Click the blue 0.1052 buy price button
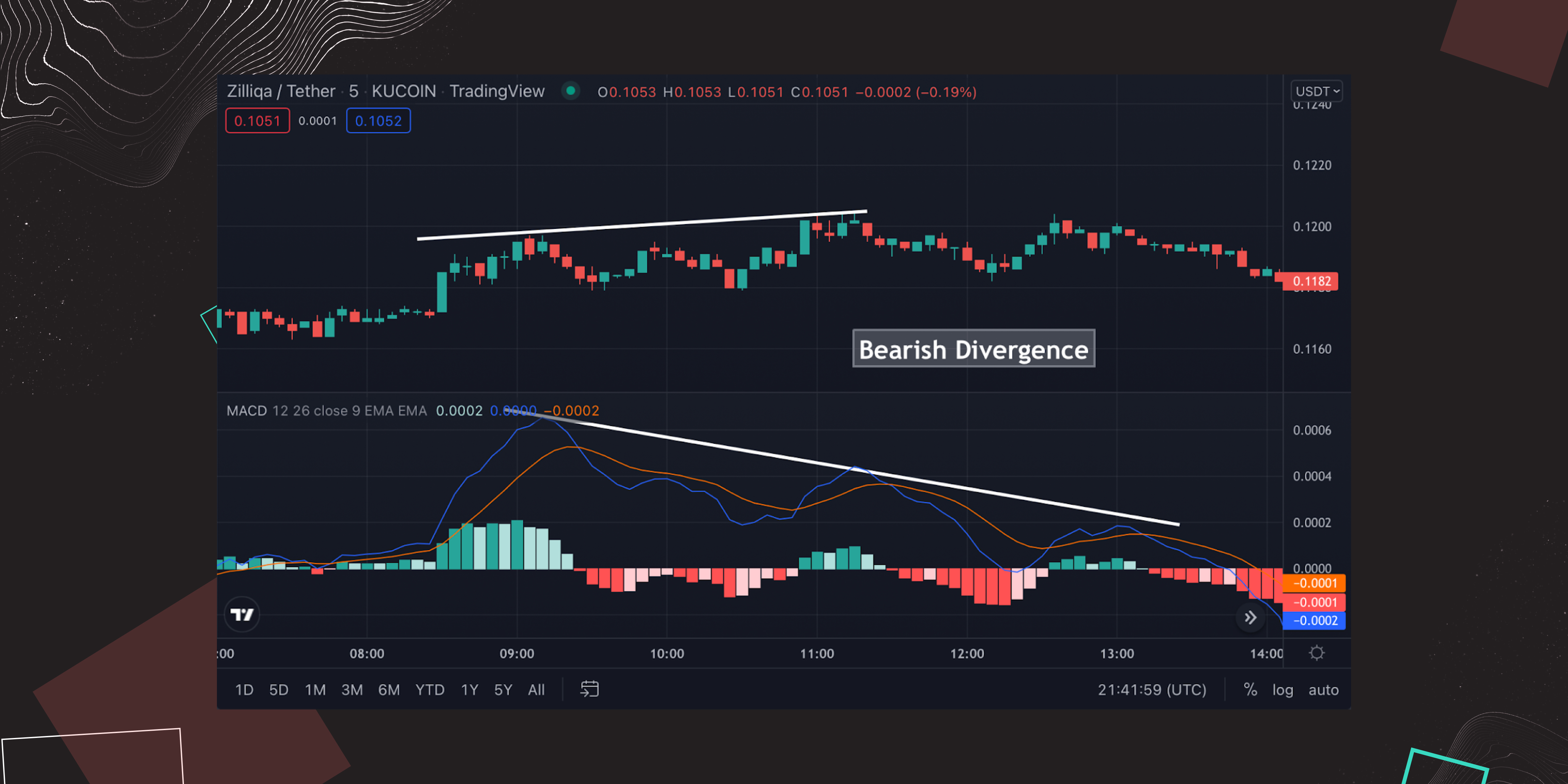Image resolution: width=1568 pixels, height=784 pixels. (378, 121)
